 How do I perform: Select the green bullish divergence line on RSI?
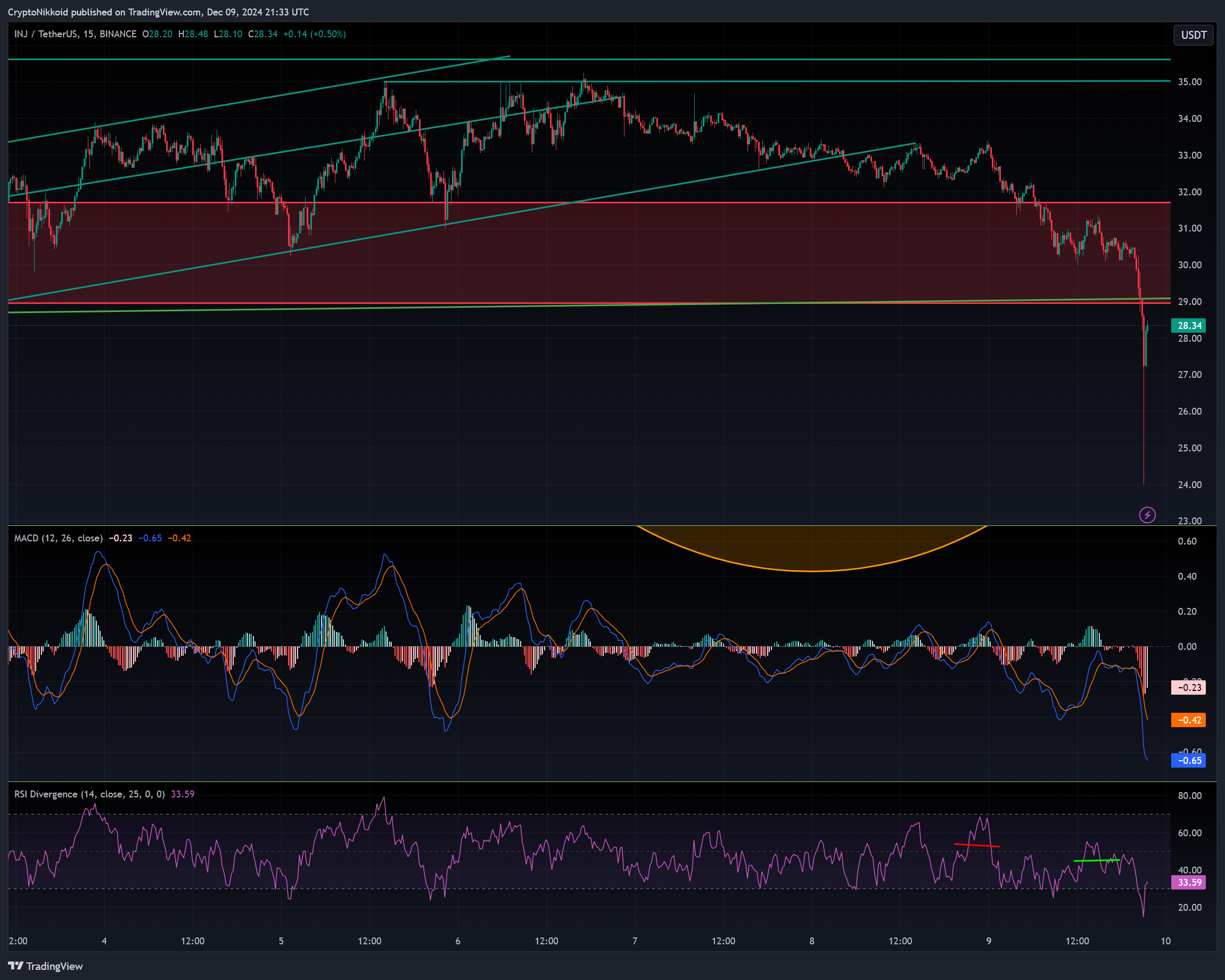1097,861
